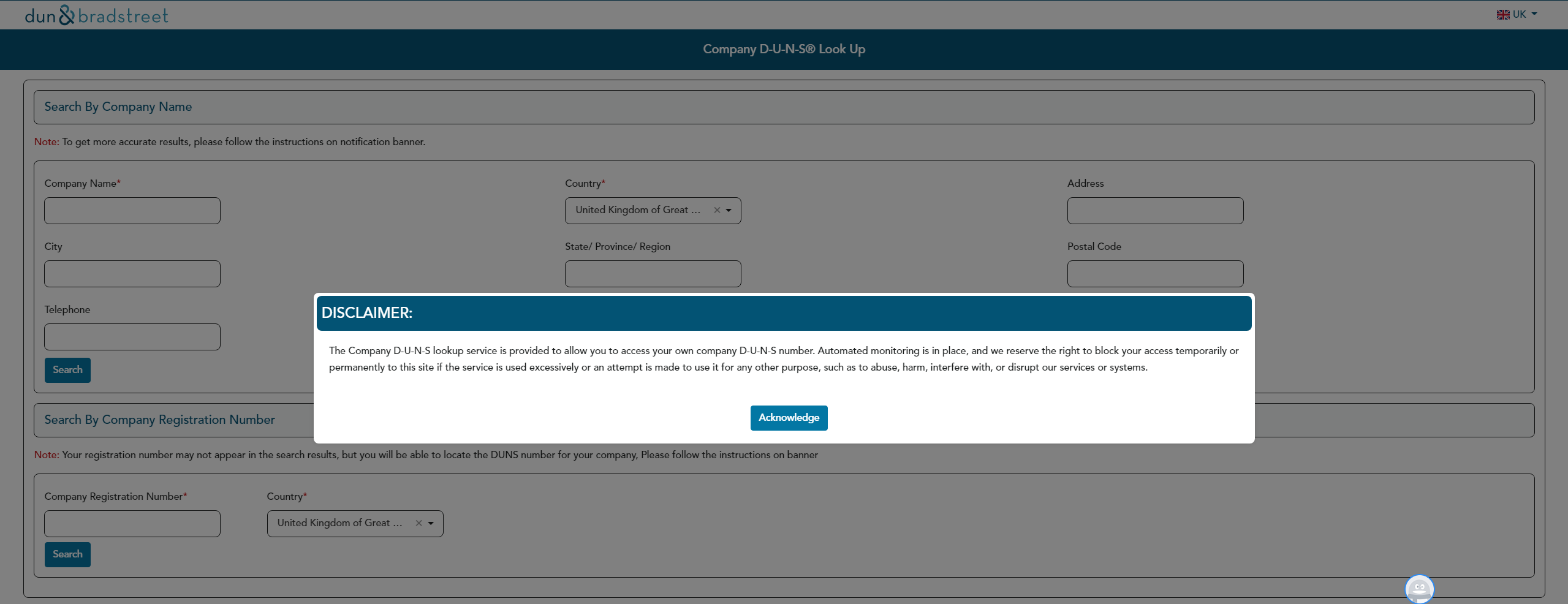Screen dimensions: 1568x604
Task: Expand Country dropdown arrow in name search
Action: point(729,210)
